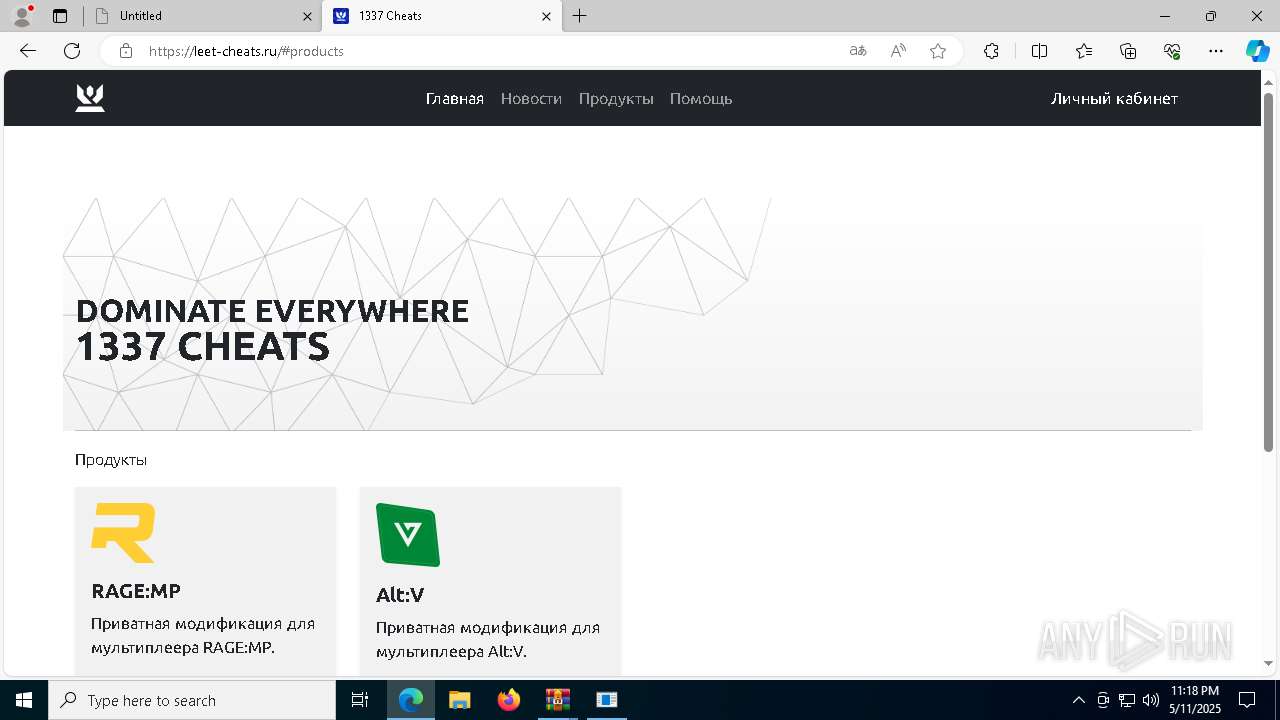Open Task View
1280x720 pixels.
pos(360,700)
